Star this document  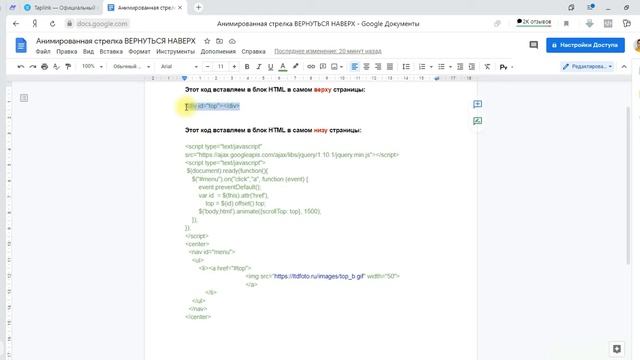pyautogui.click(x=207, y=41)
